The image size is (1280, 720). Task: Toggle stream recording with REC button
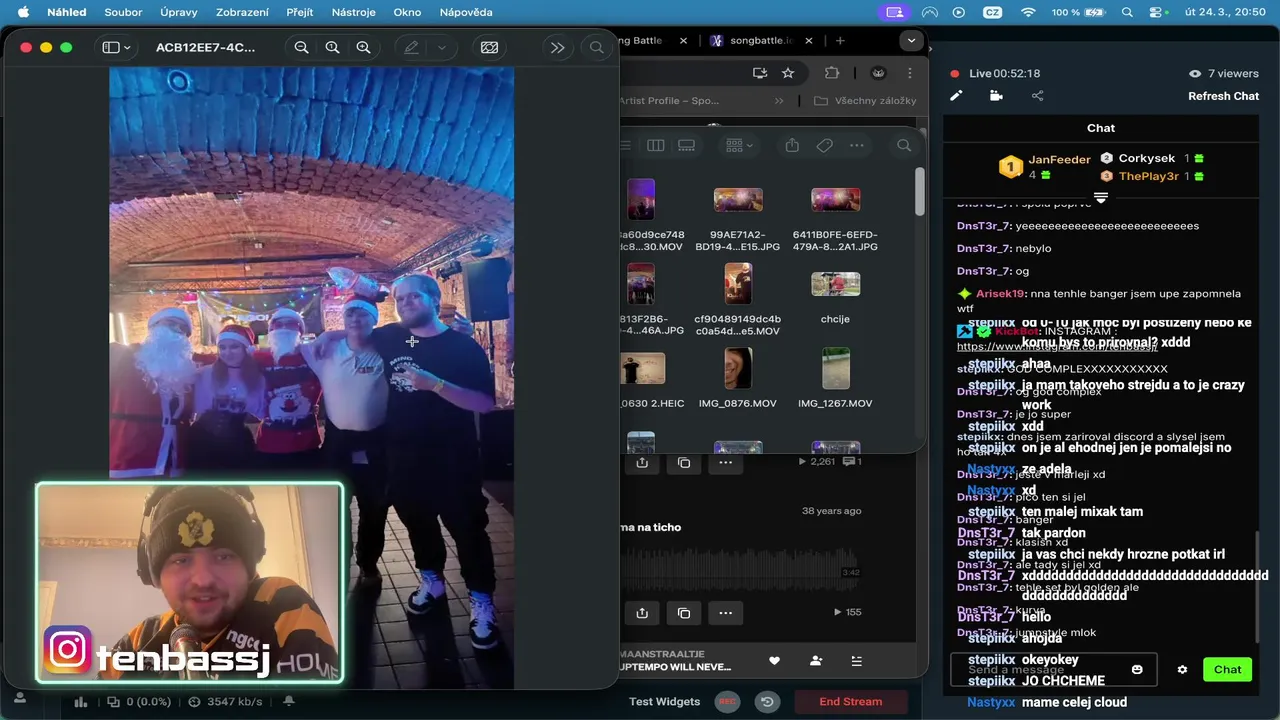pos(727,701)
